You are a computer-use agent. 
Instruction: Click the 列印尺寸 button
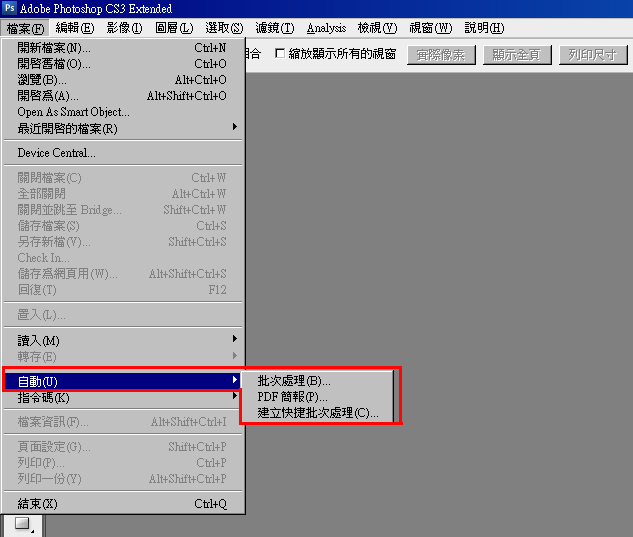593,55
